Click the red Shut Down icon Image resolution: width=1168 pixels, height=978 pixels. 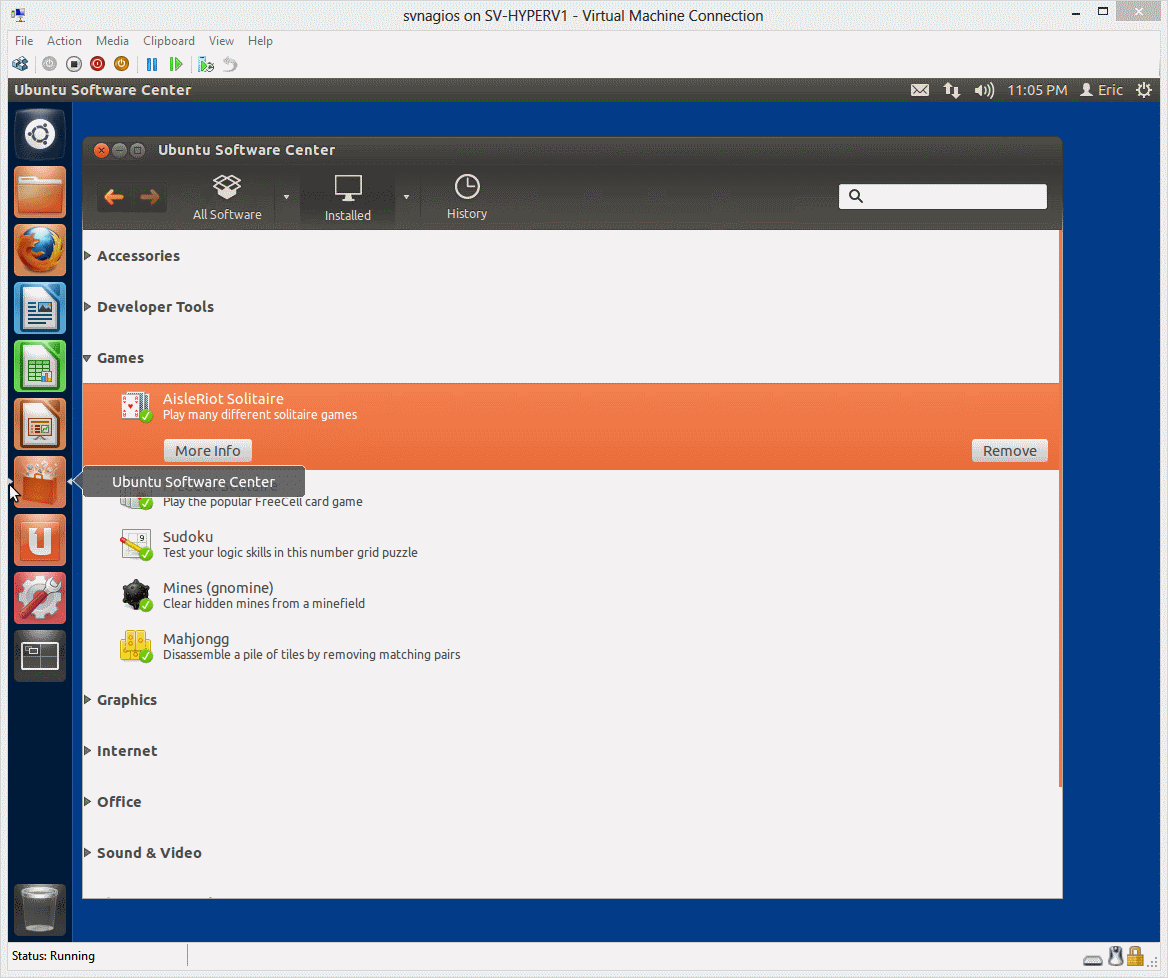click(x=97, y=64)
